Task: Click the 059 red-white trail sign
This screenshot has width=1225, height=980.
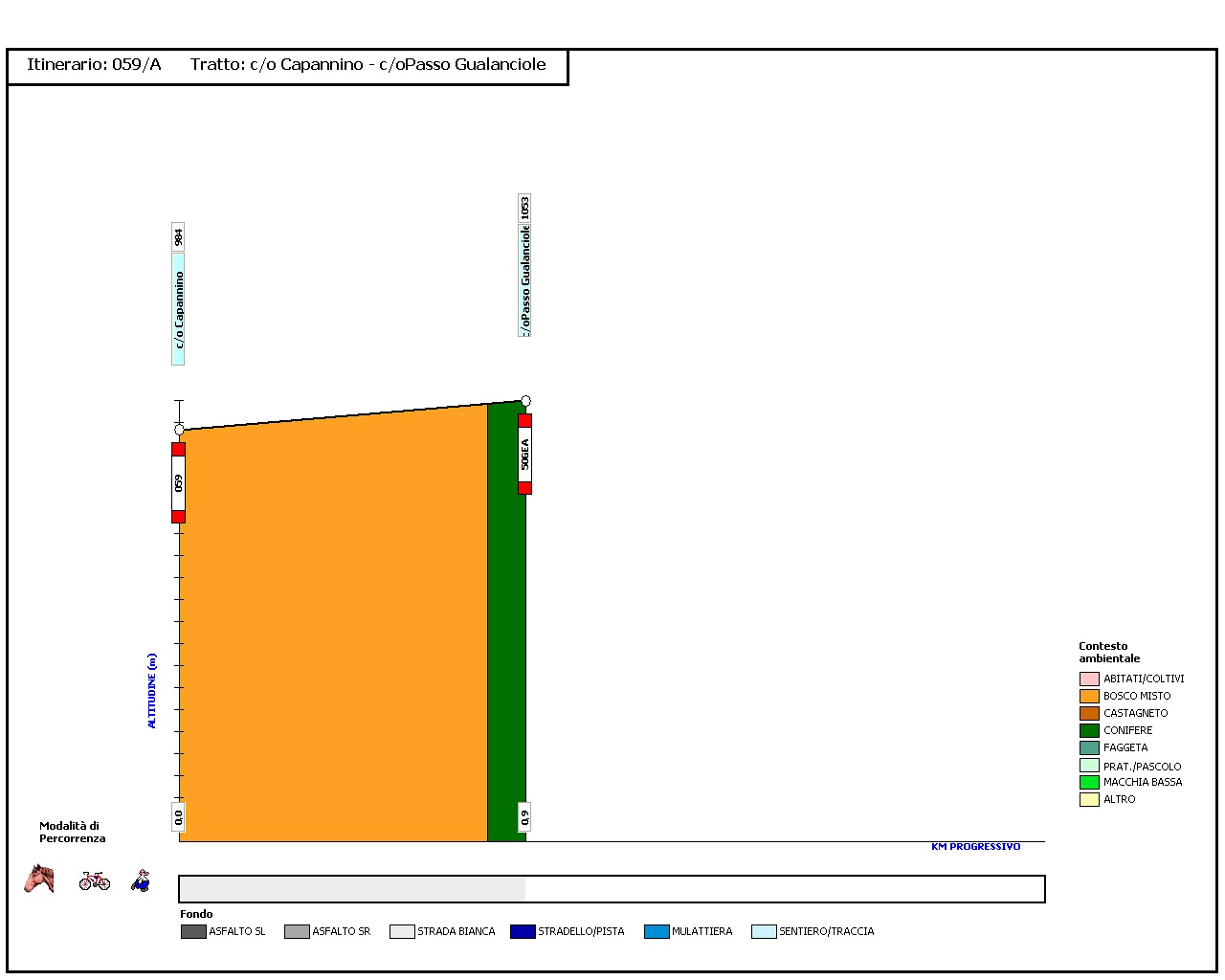Action: pos(178,483)
